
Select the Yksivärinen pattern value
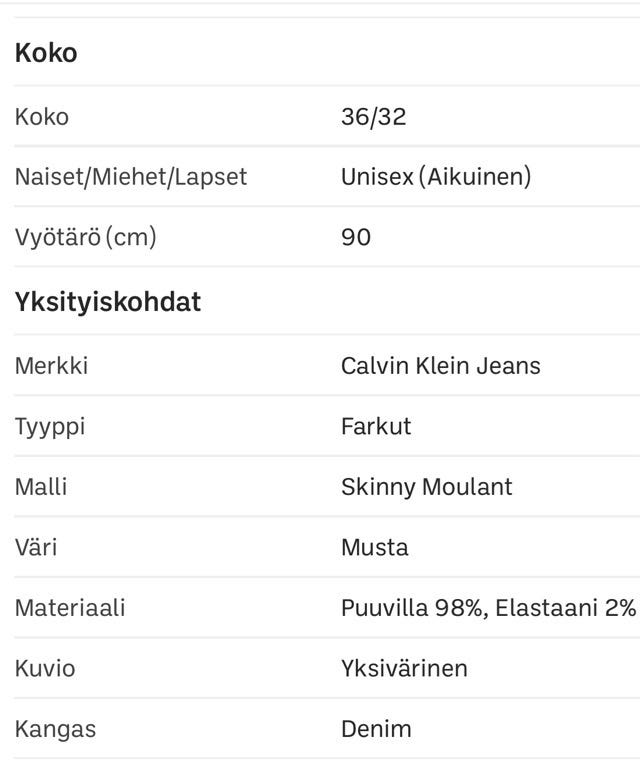404,668
